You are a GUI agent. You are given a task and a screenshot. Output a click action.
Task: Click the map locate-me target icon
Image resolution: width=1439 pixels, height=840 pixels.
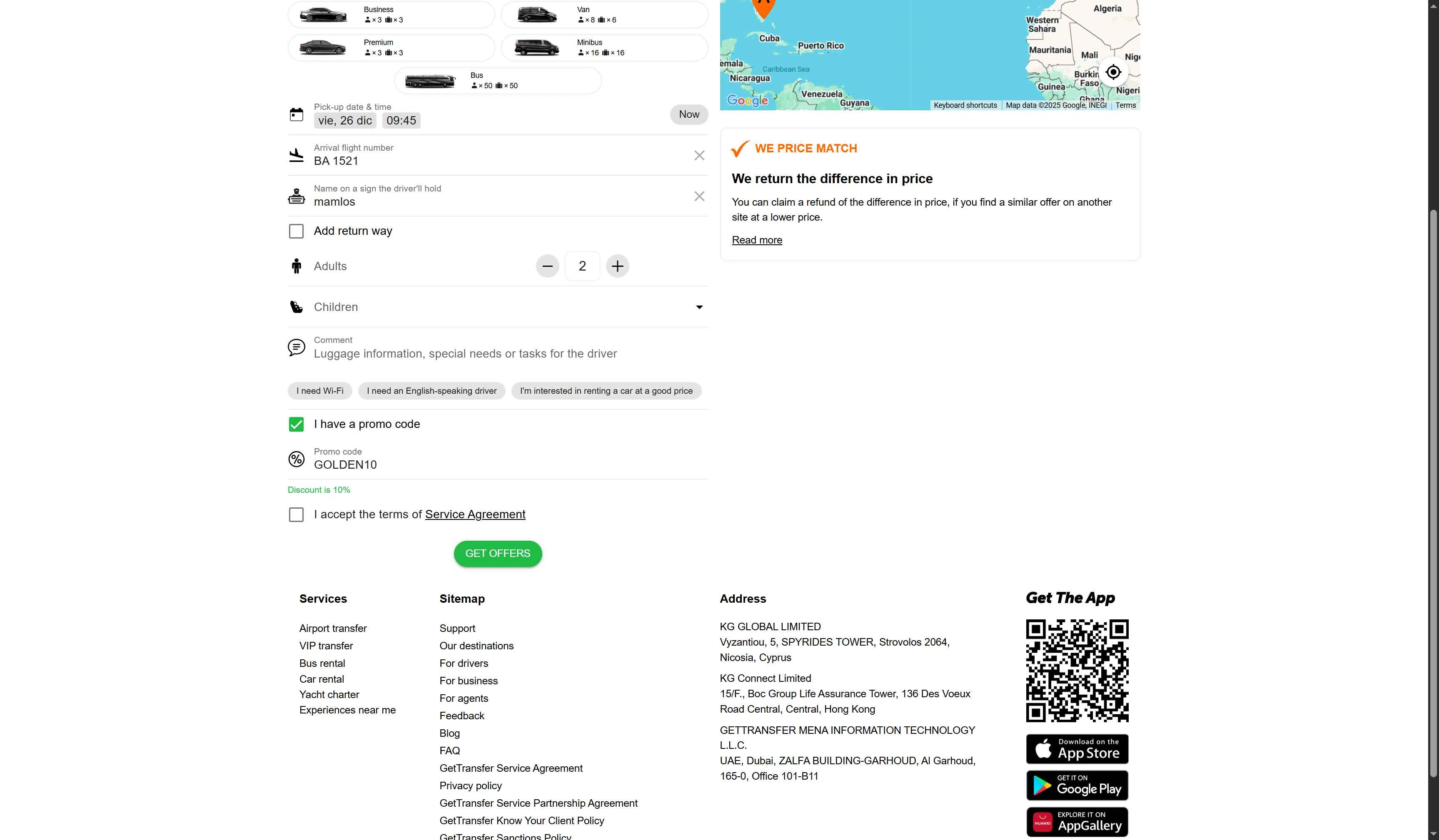pyautogui.click(x=1113, y=72)
